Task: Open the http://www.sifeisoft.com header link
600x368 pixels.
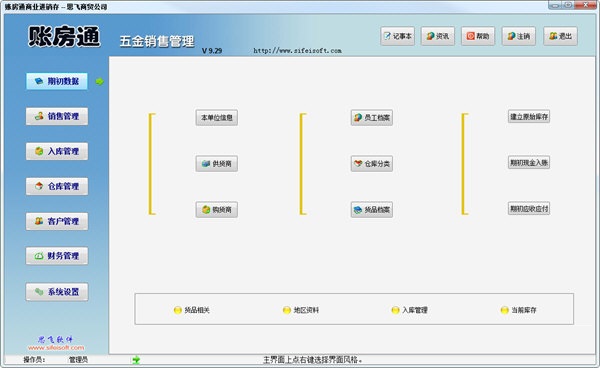Action: pyautogui.click(x=297, y=50)
